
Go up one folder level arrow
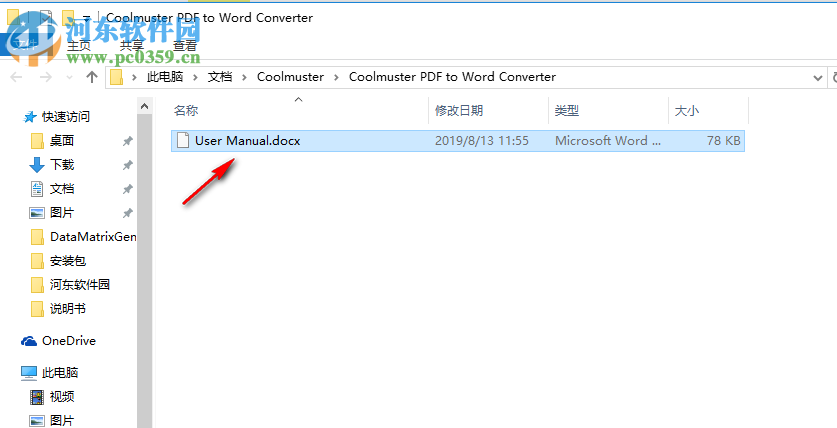coord(92,77)
